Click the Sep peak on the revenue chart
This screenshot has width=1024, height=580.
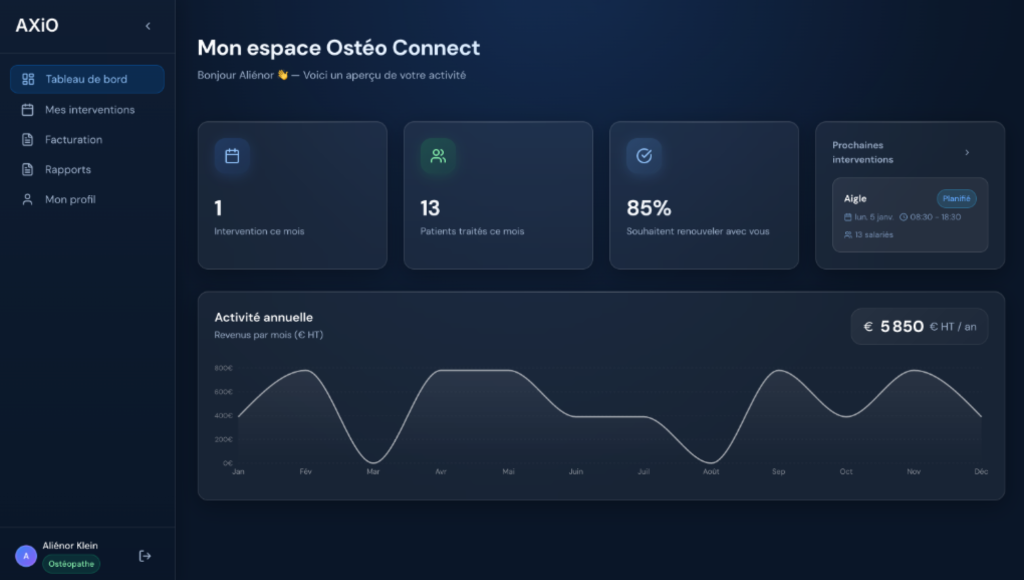(x=779, y=371)
